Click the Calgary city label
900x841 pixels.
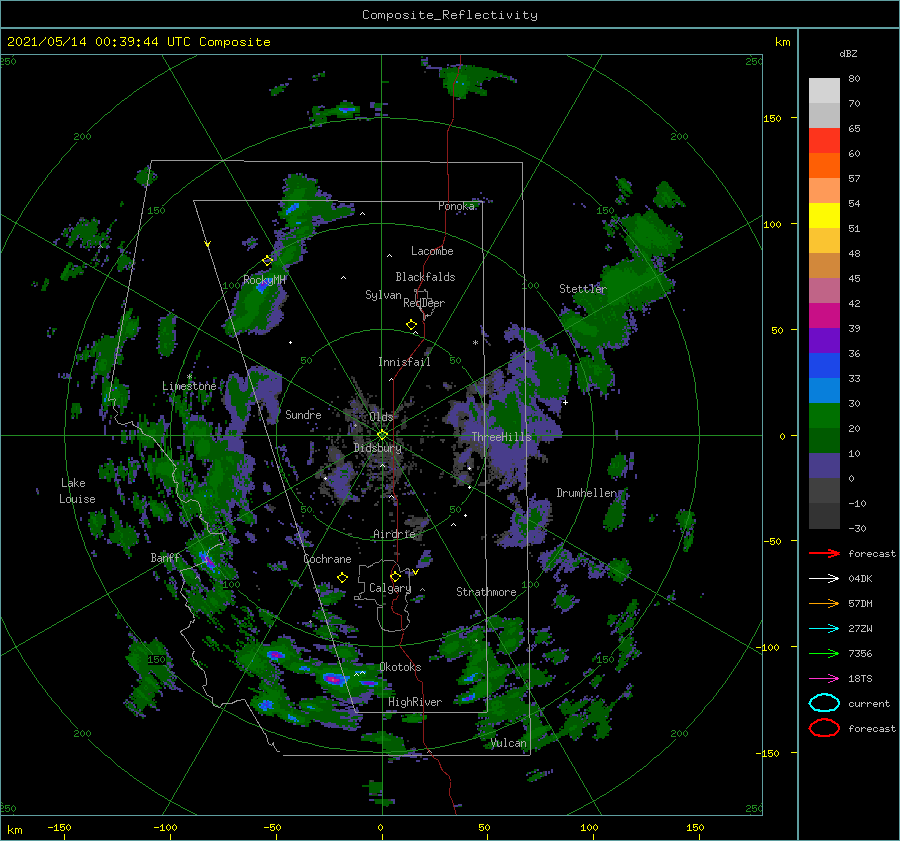pos(390,588)
